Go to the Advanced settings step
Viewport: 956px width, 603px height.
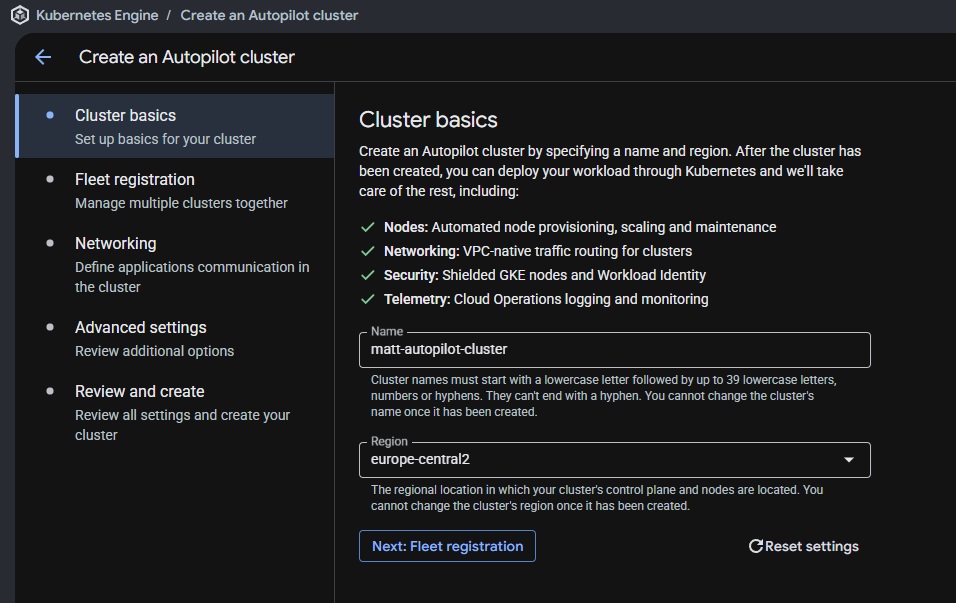pos(175,338)
